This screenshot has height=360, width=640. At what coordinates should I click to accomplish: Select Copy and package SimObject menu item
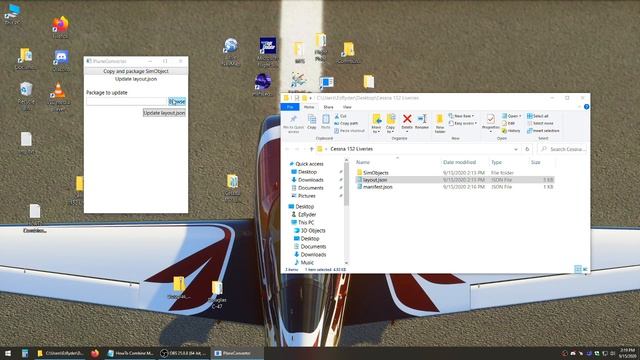[x=136, y=71]
